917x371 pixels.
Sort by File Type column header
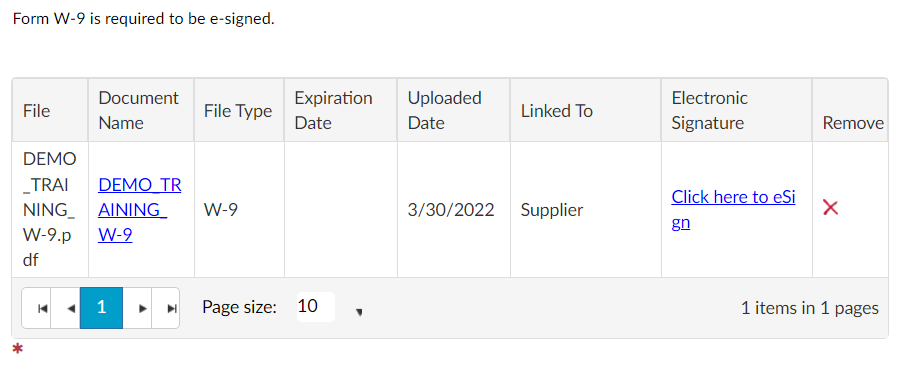pos(239,110)
